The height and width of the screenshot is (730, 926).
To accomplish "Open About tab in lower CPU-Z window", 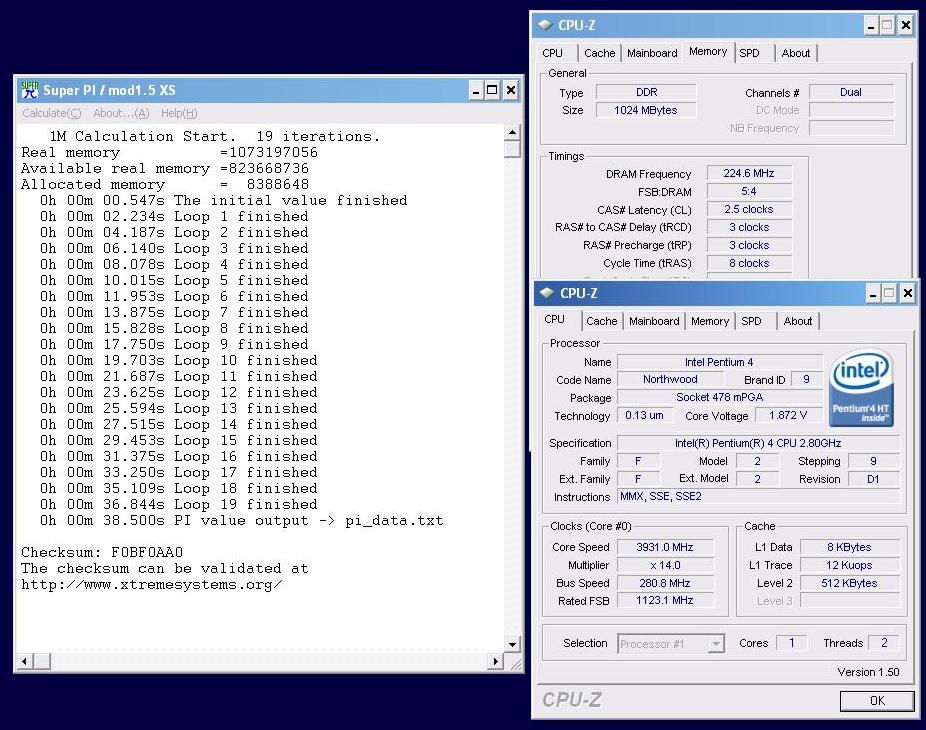I will (798, 321).
